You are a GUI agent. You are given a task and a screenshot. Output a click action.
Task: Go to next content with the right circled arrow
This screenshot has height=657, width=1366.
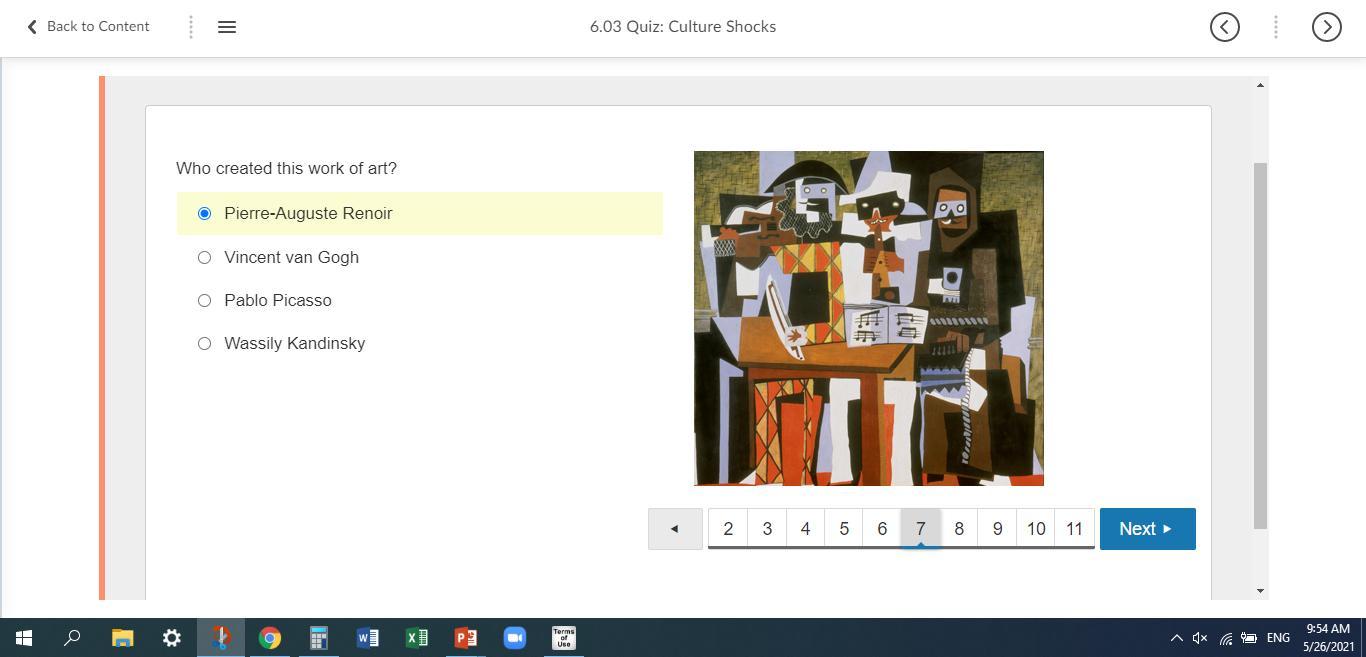pyautogui.click(x=1327, y=27)
